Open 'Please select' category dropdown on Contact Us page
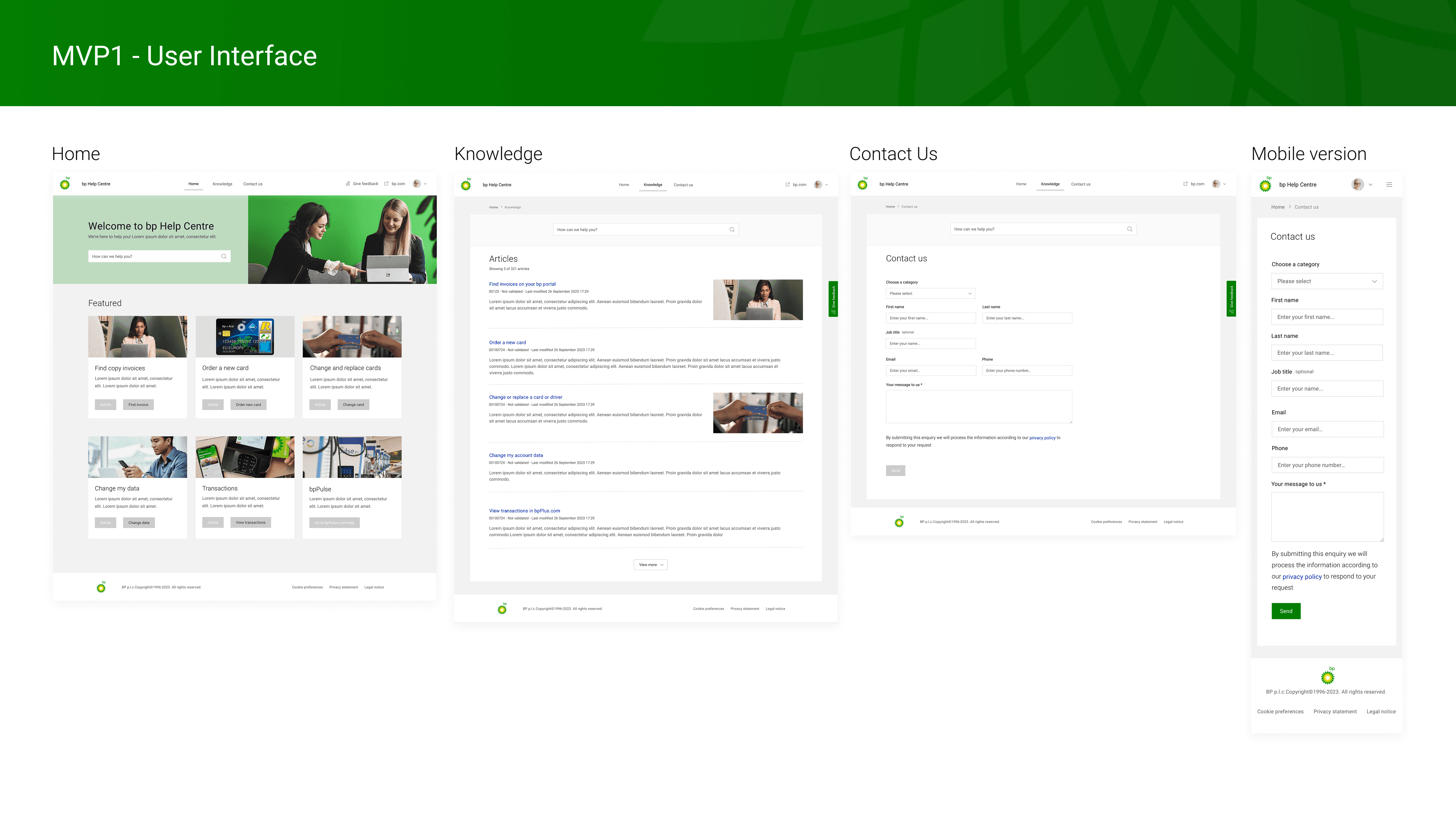This screenshot has width=1456, height=819. click(930, 293)
